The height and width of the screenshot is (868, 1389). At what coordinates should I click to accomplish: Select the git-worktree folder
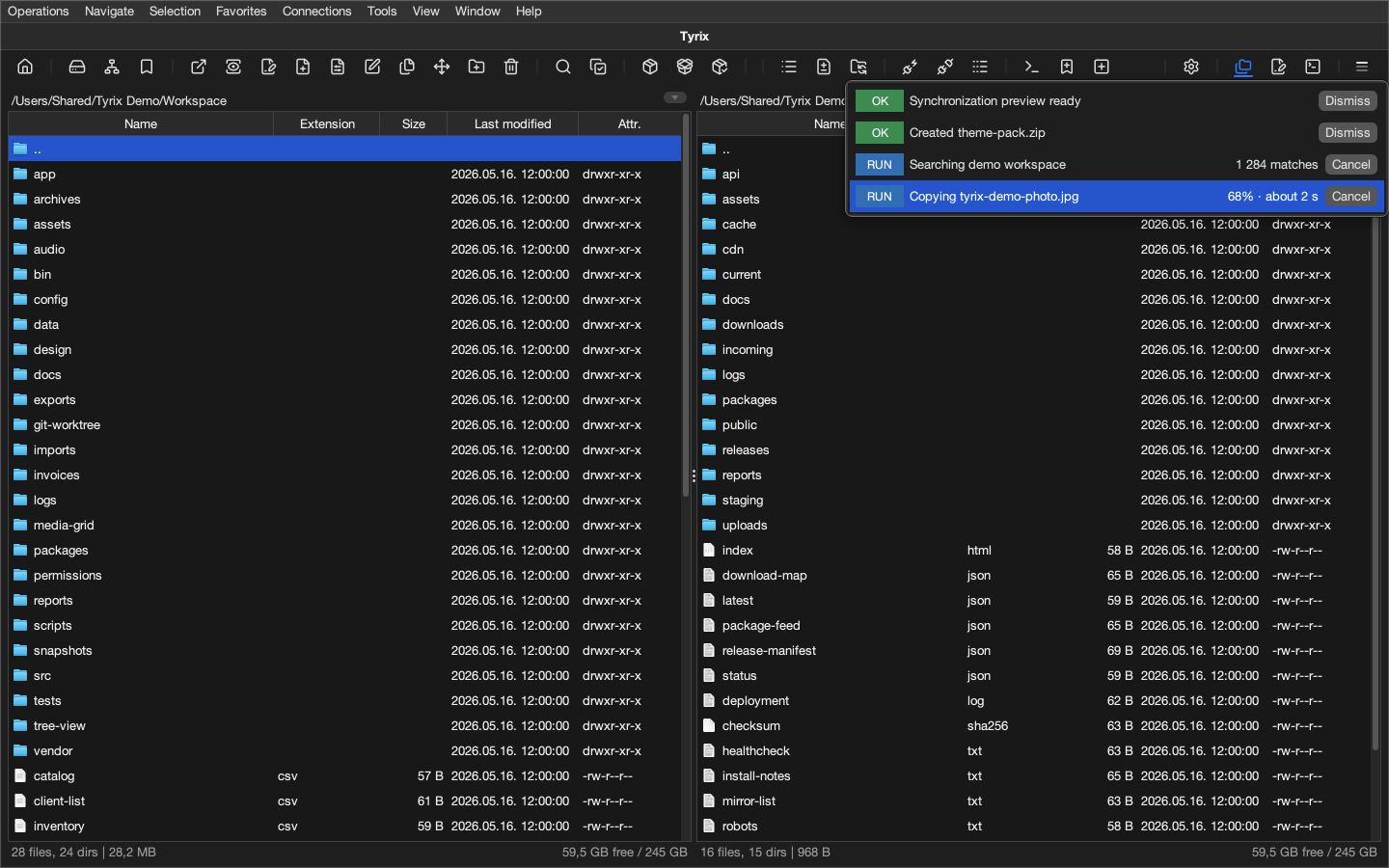pos(344,425)
